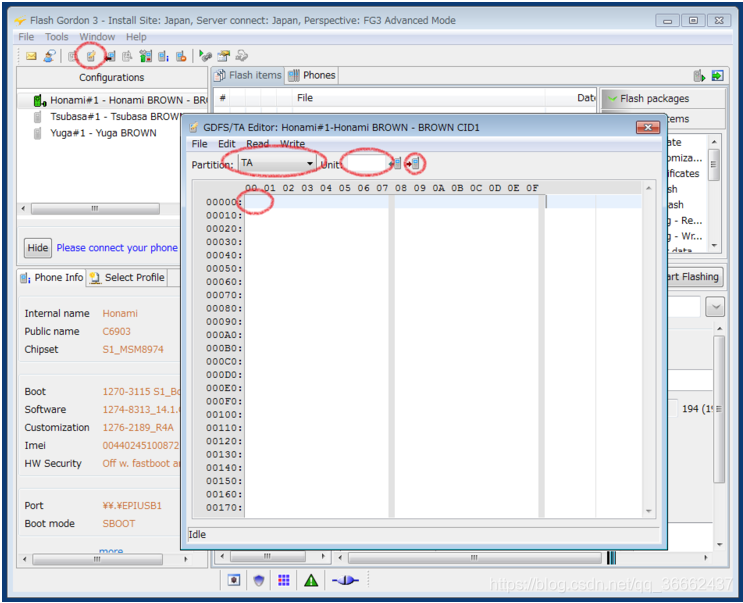Switch to the Flash items tab
This screenshot has width=743, height=603.
(248, 75)
